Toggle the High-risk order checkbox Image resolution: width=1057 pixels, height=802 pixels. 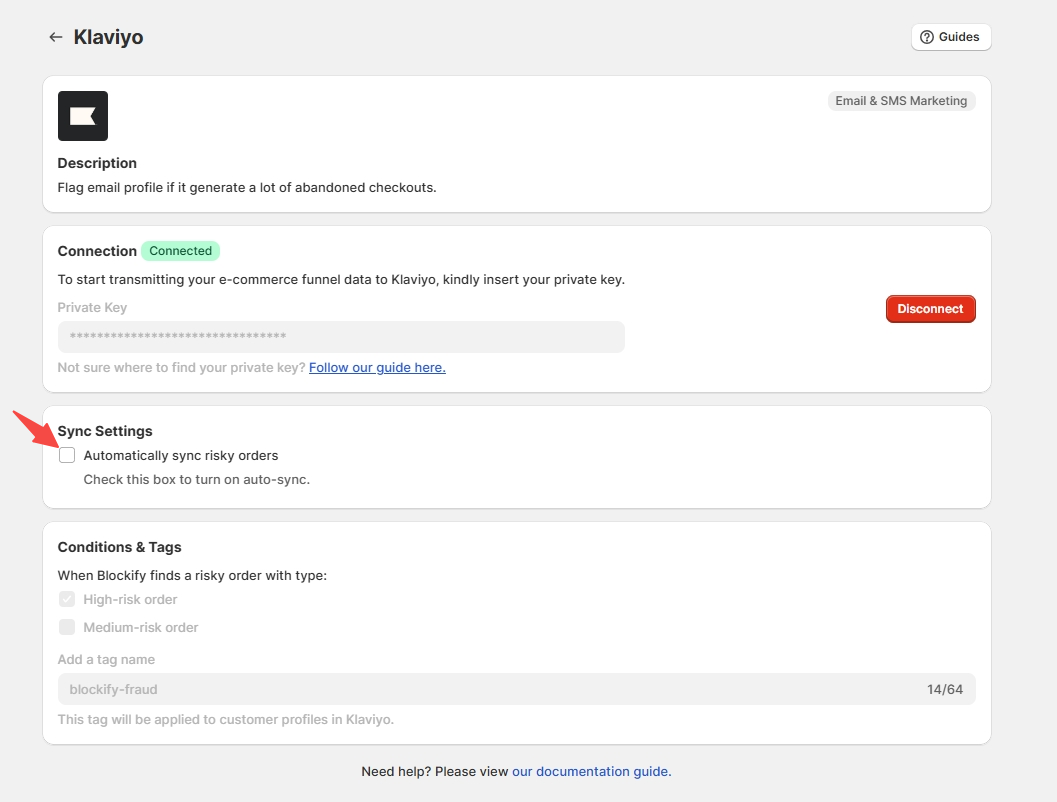tap(67, 600)
